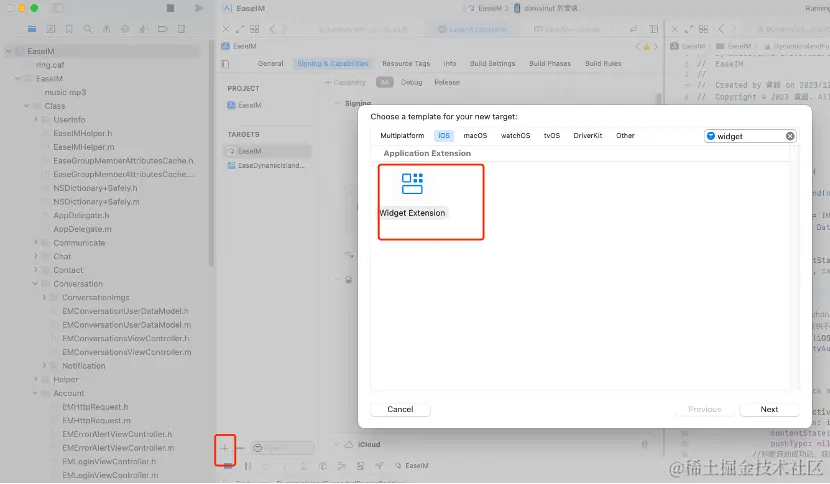Simulate location from debug bar
Screen dimensions: 830x484
point(379,466)
